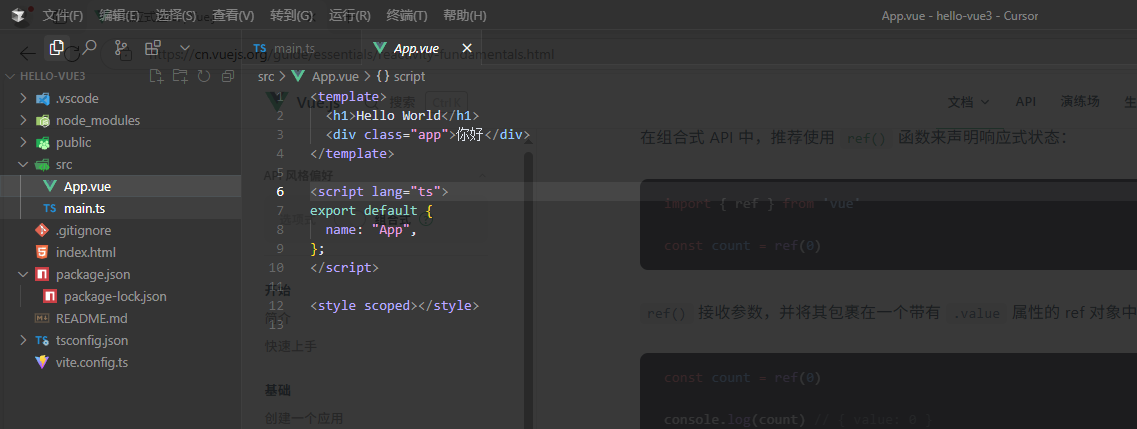Show additional views via the activity bar chevron
This screenshot has height=429, width=1137.
point(184,48)
